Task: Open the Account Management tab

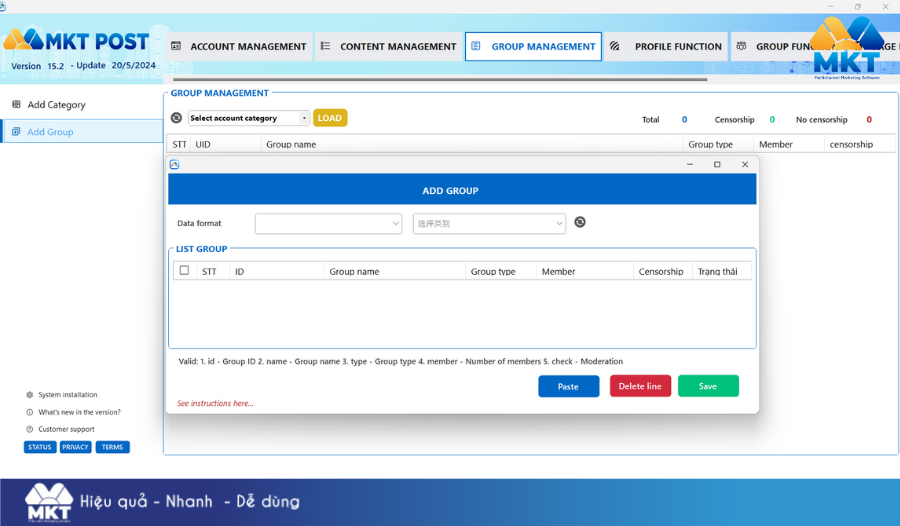Action: click(x=240, y=47)
